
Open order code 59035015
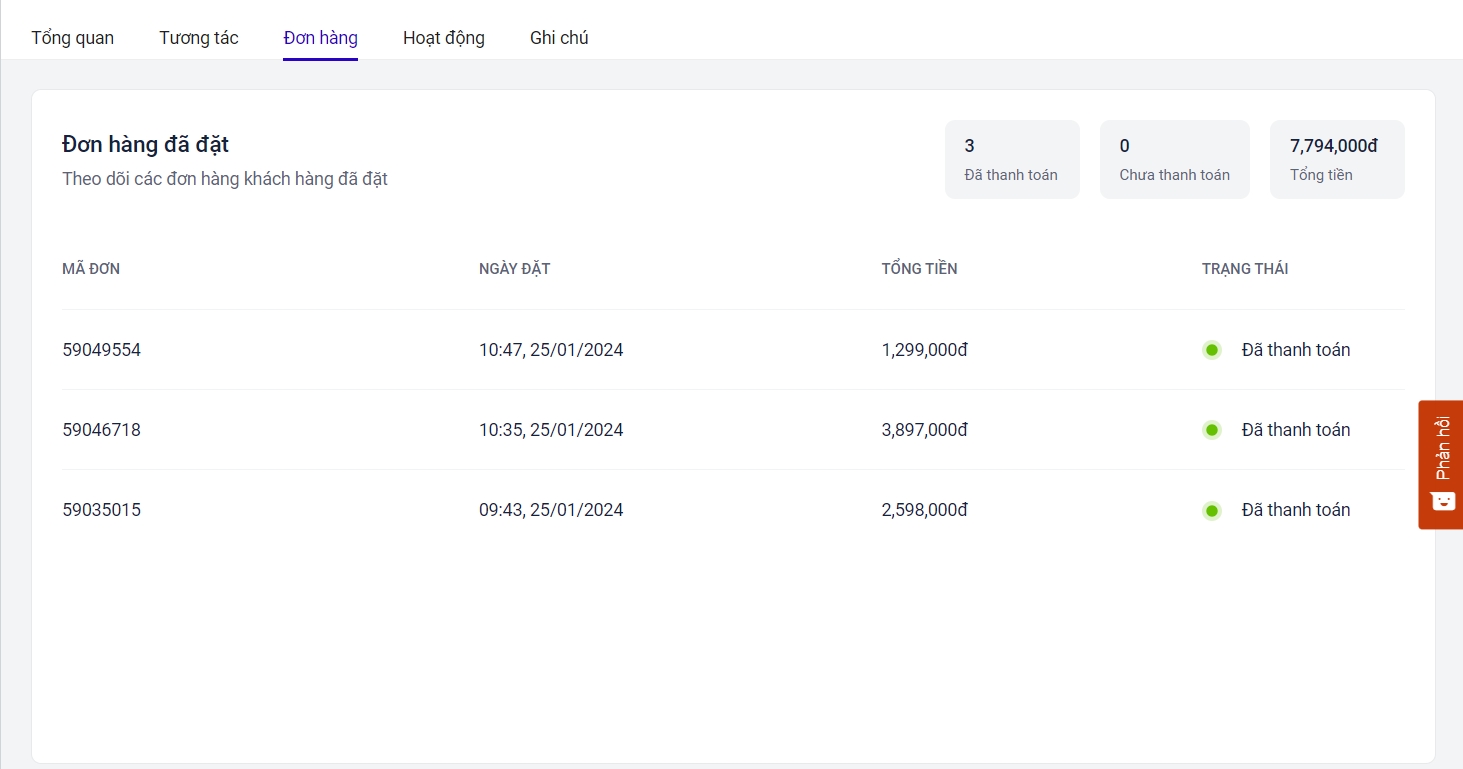pyautogui.click(x=101, y=510)
